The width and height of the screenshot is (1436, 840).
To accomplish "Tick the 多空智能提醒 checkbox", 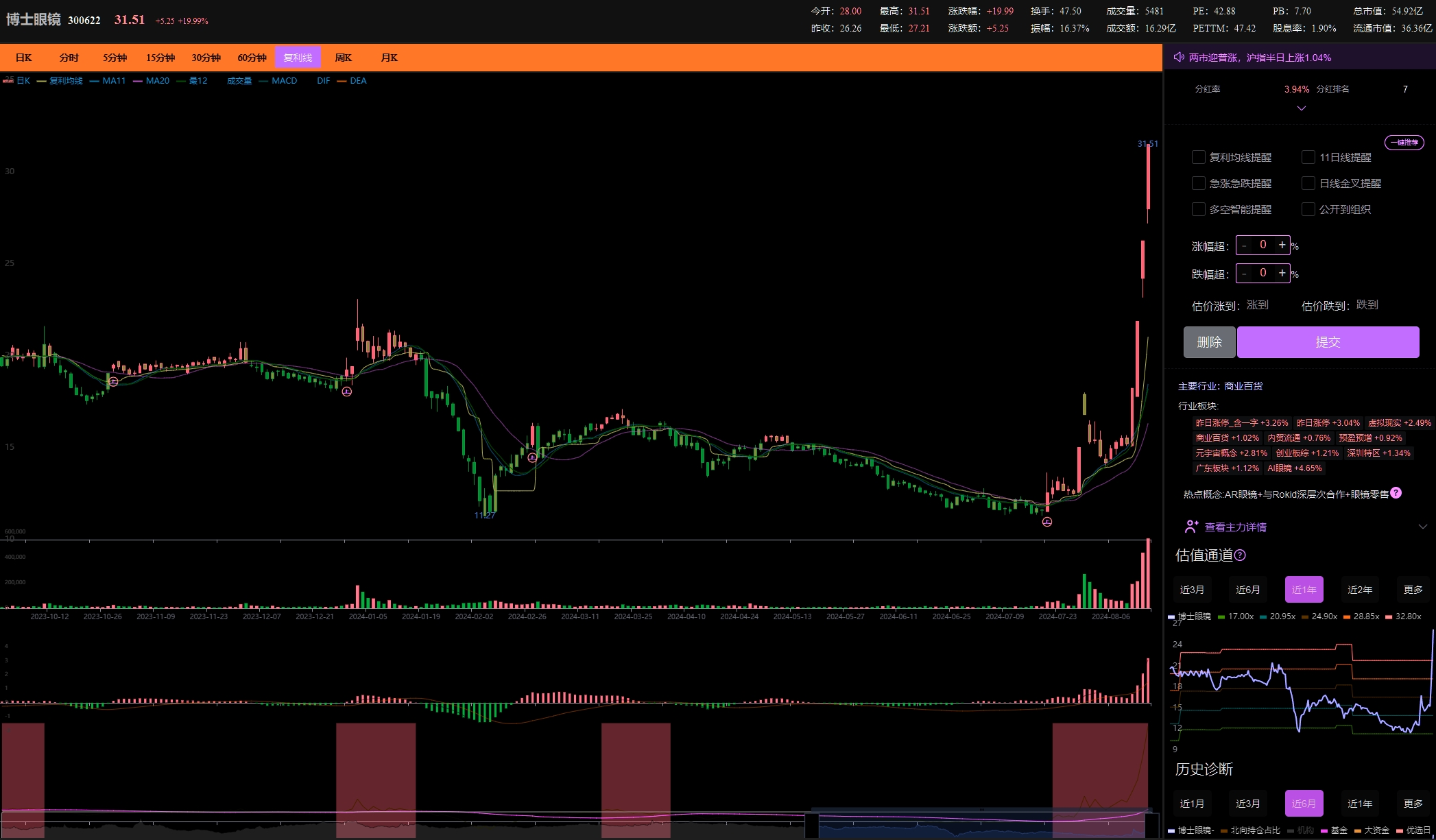I will point(1199,209).
